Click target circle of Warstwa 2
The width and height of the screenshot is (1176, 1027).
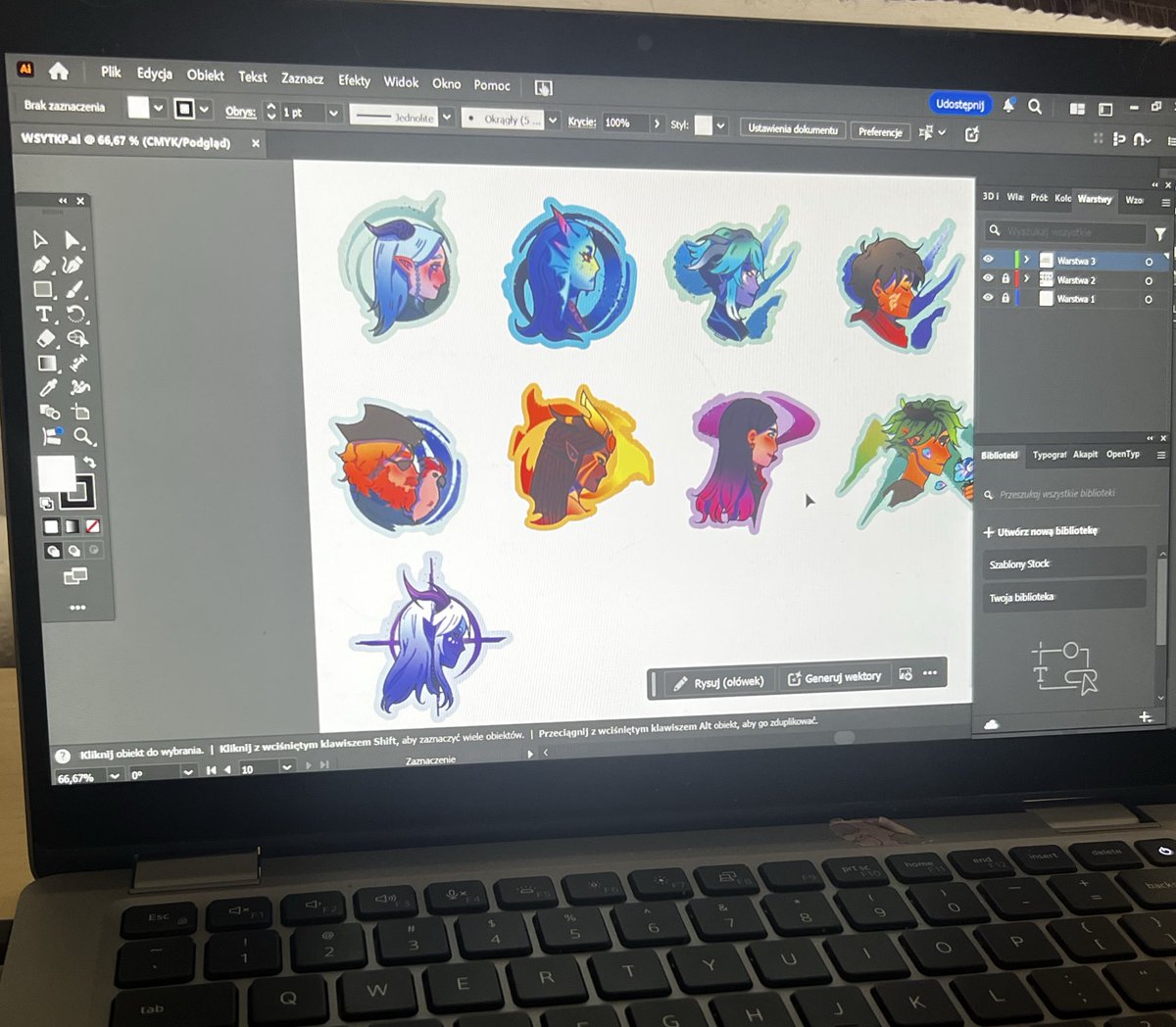[x=1149, y=280]
